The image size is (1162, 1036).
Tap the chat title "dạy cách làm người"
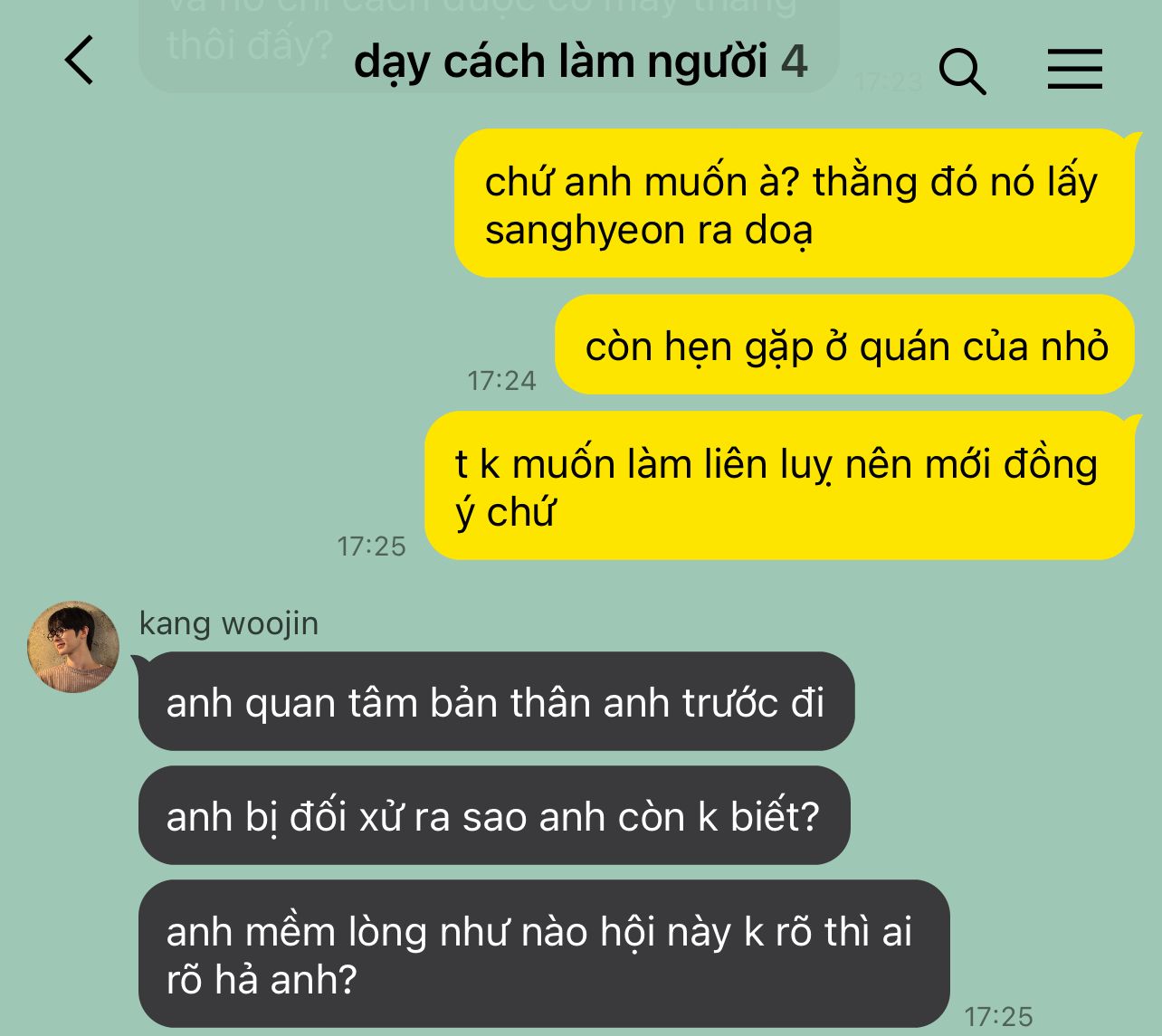560,62
